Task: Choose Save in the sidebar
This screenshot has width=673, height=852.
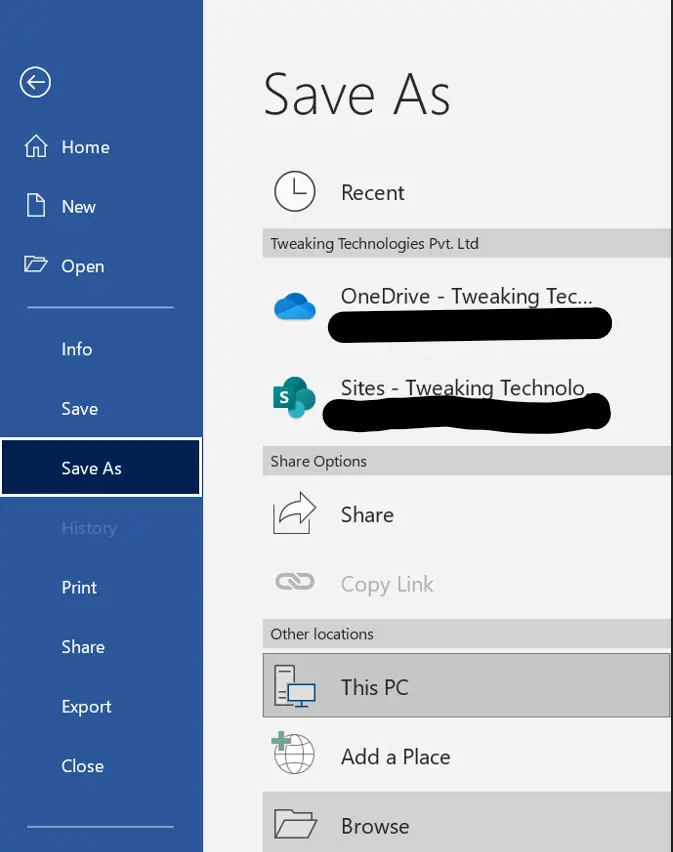Action: click(x=101, y=409)
